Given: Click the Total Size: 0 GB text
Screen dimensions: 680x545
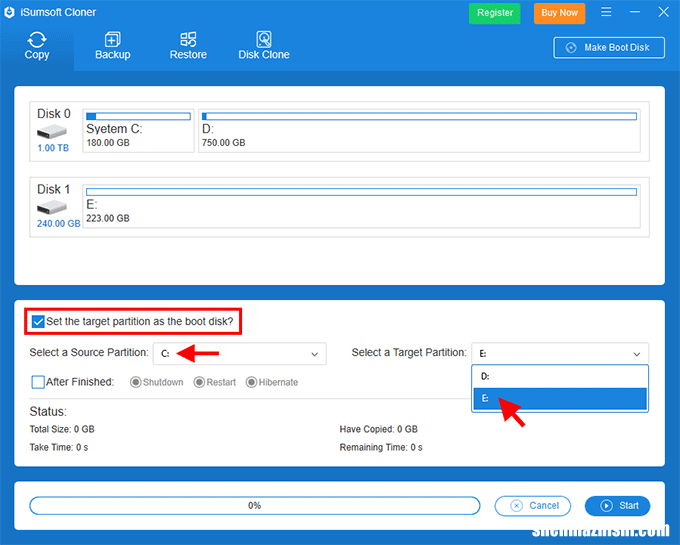Looking at the screenshot, I should tap(62, 429).
